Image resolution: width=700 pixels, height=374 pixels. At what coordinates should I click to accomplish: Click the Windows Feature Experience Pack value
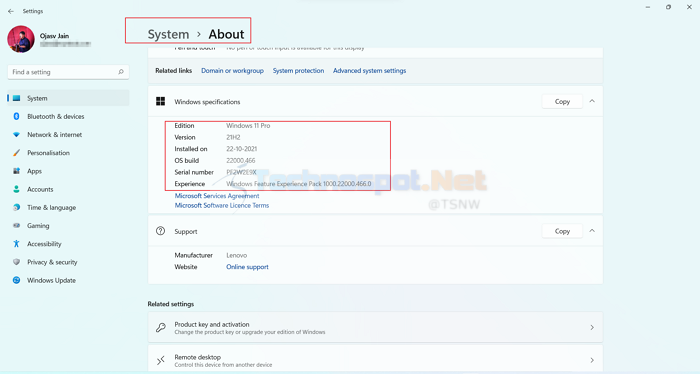pyautogui.click(x=299, y=184)
